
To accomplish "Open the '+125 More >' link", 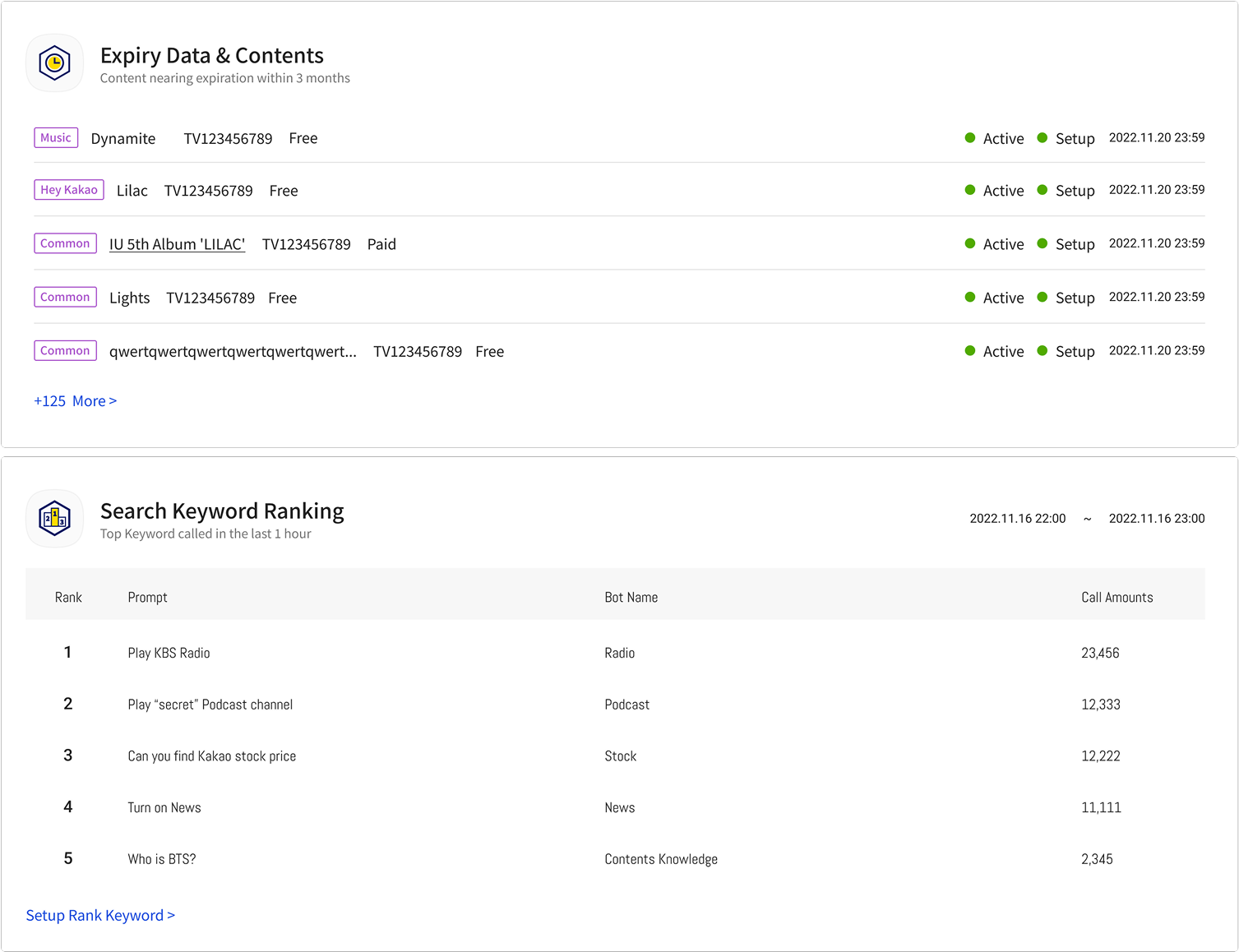I will tap(75, 401).
